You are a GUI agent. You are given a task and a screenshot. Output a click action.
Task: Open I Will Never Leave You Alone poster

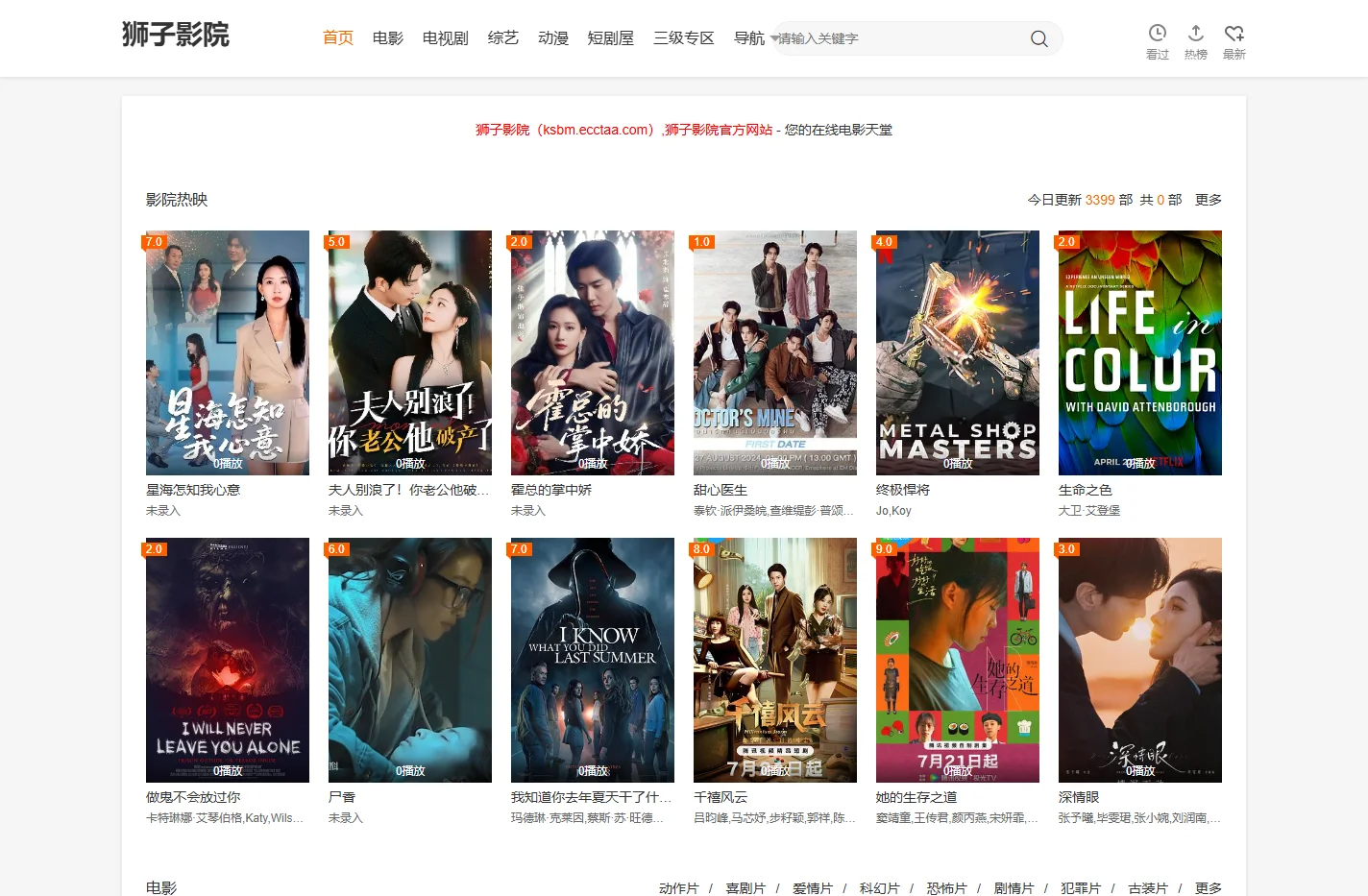click(x=228, y=660)
